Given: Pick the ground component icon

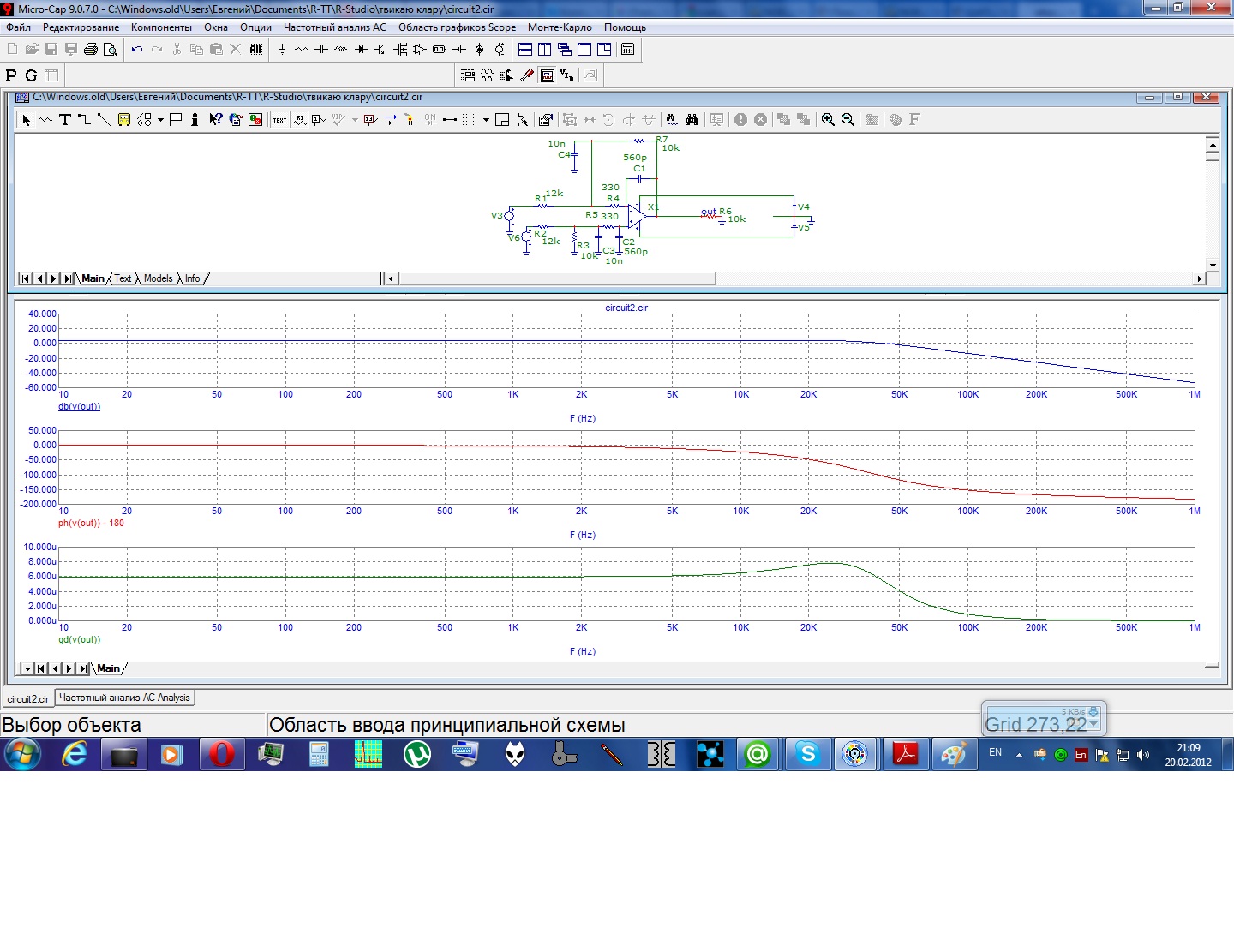Looking at the screenshot, I should (282, 50).
